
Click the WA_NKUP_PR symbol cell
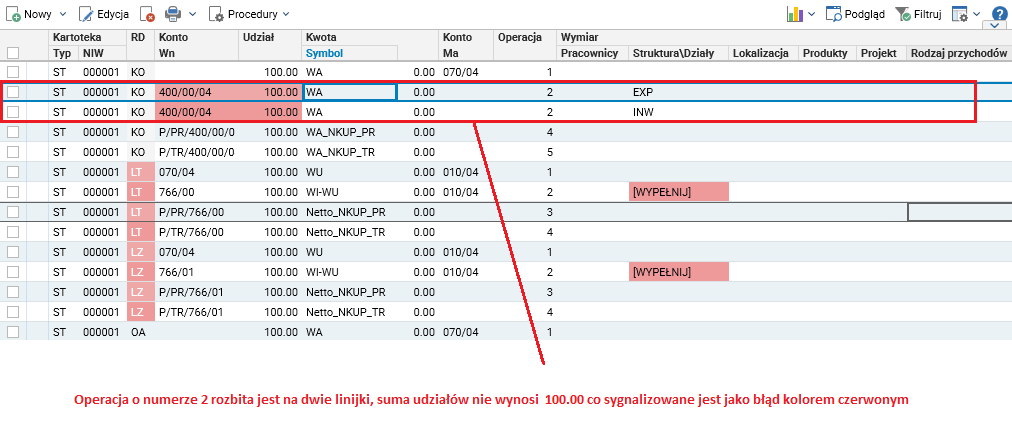350,132
